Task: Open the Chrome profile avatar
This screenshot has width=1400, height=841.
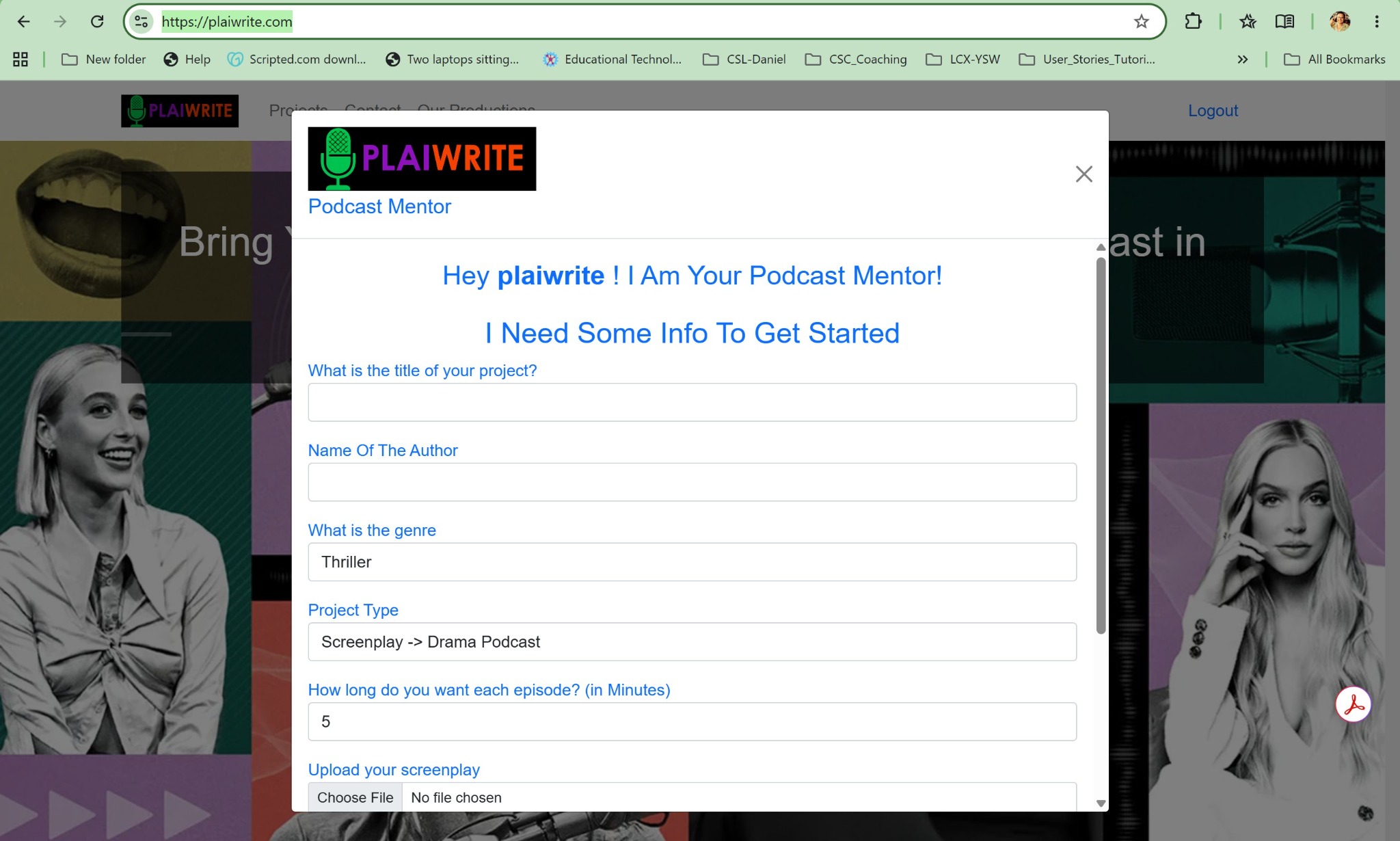Action: [1340, 22]
